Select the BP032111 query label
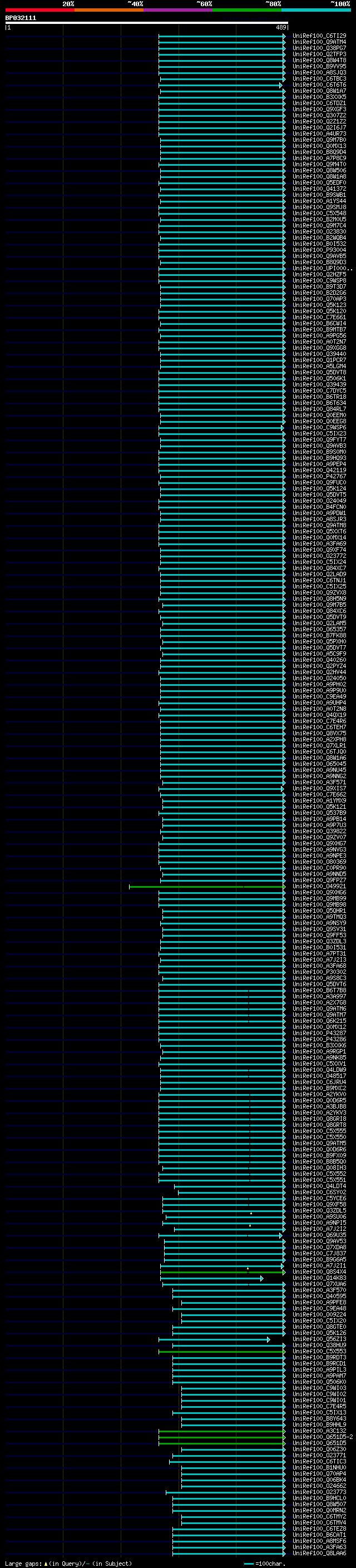 tap(21, 18)
